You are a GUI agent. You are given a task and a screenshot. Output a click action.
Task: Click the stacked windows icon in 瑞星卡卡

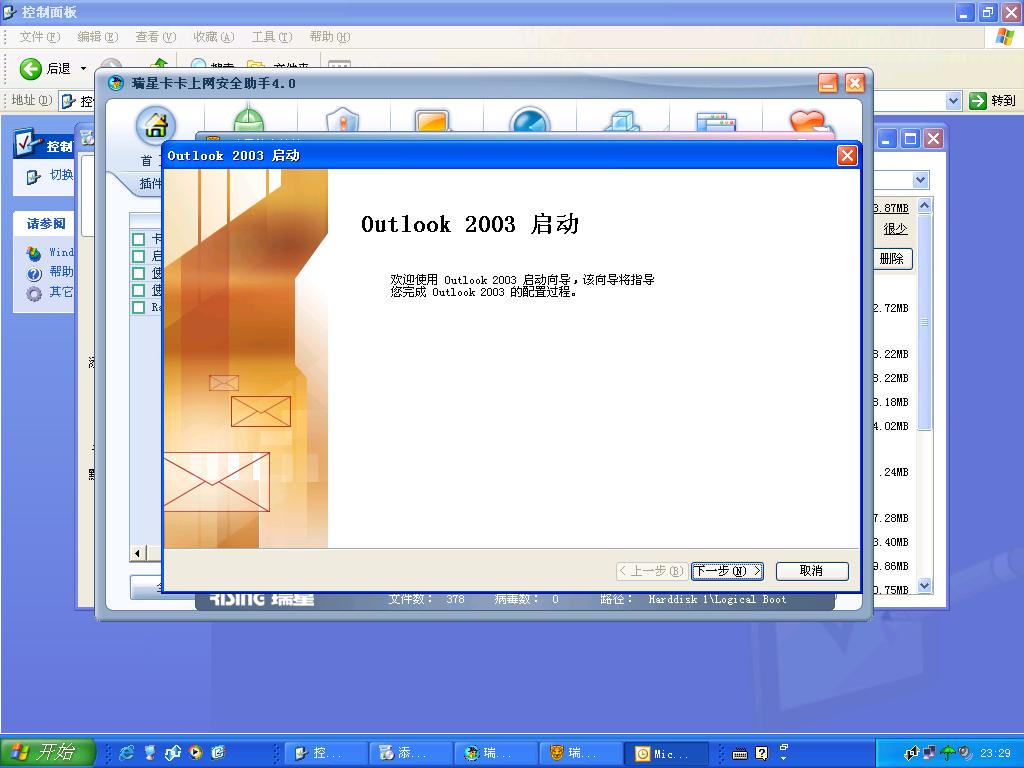coord(716,122)
